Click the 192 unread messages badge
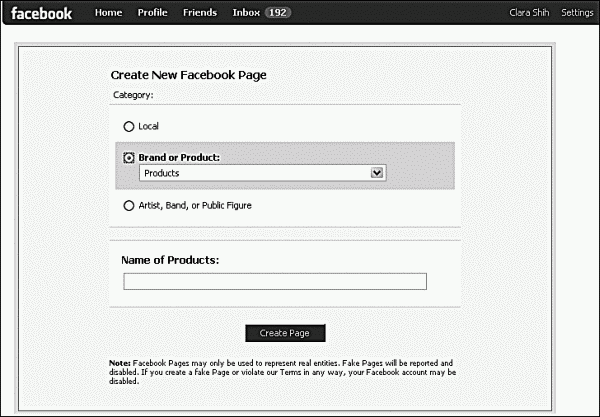 [x=278, y=14]
